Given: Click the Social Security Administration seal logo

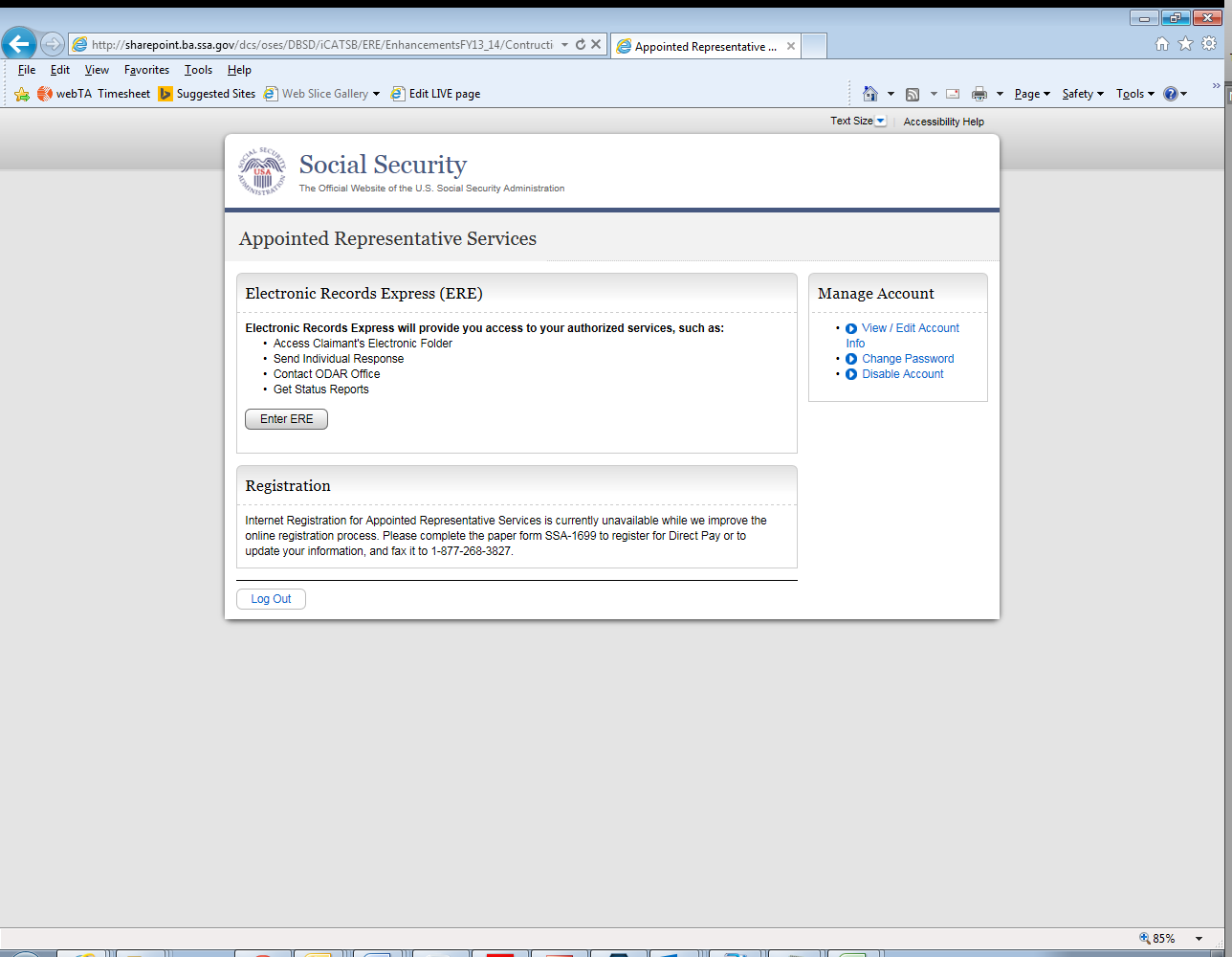Looking at the screenshot, I should coord(262,171).
